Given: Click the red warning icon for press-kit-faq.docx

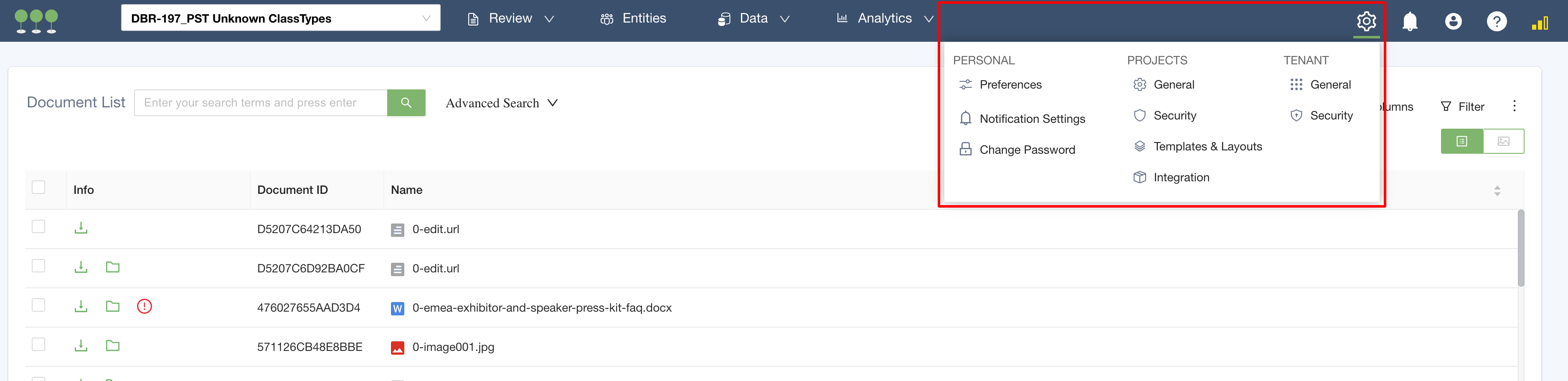Looking at the screenshot, I should [x=144, y=306].
